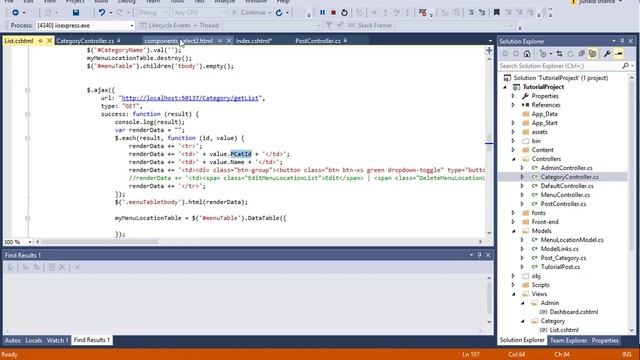Open the Lifecycle Events dropdown
Image resolution: width=640 pixels, height=360 pixels.
[x=168, y=25]
